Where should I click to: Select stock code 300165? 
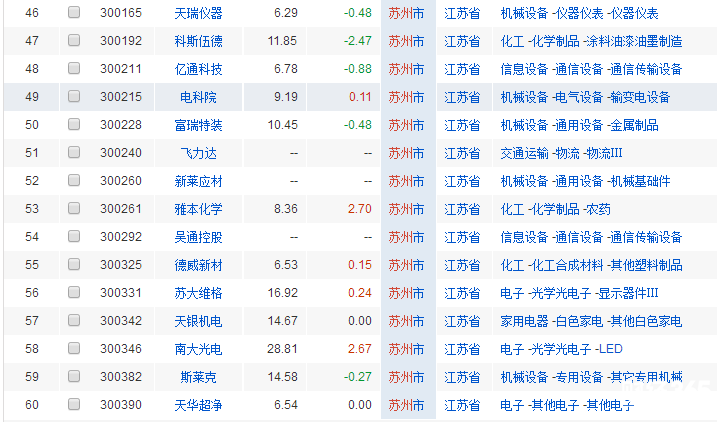(x=121, y=13)
